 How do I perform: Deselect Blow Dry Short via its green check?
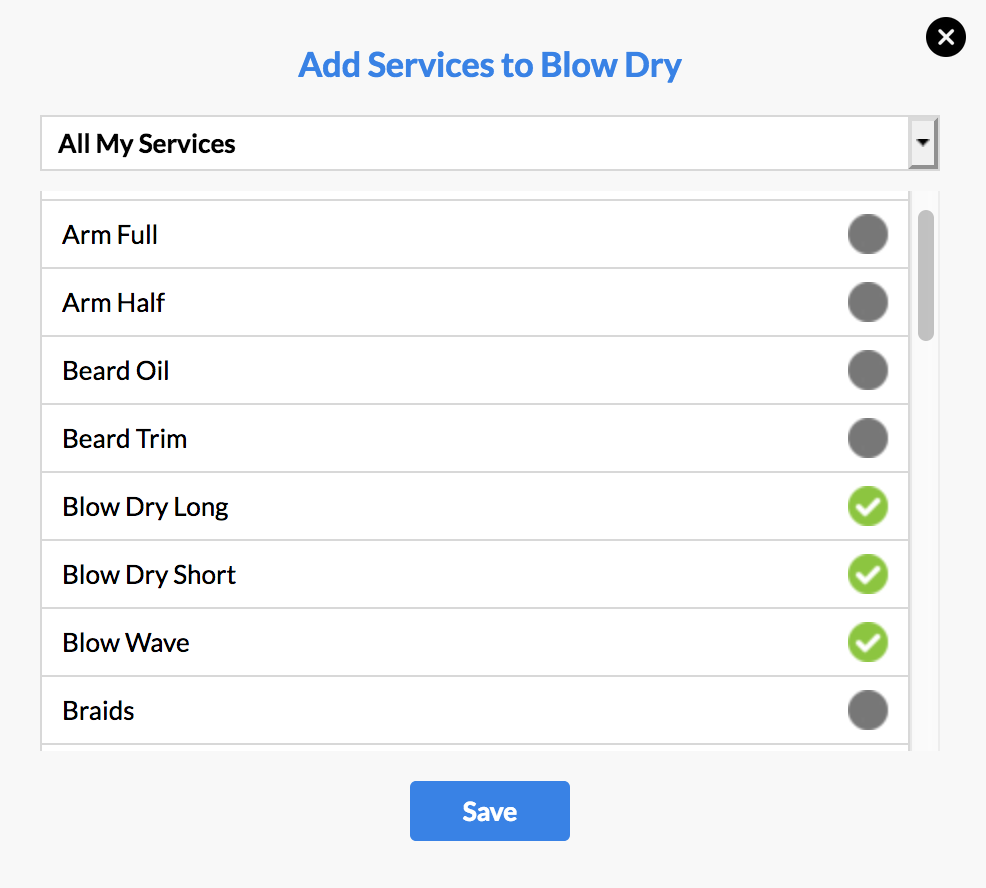click(868, 574)
